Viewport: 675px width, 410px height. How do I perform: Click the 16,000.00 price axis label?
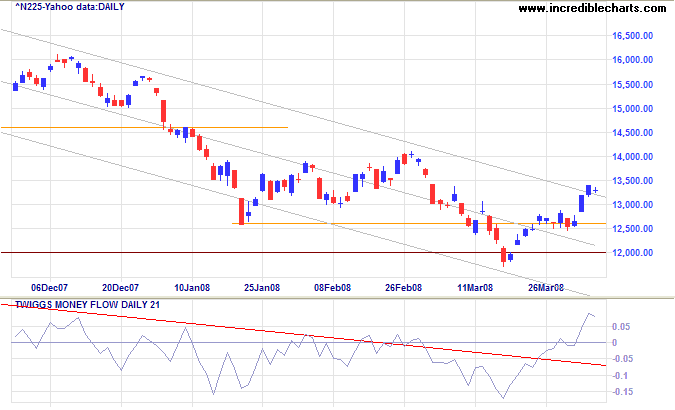(632, 60)
